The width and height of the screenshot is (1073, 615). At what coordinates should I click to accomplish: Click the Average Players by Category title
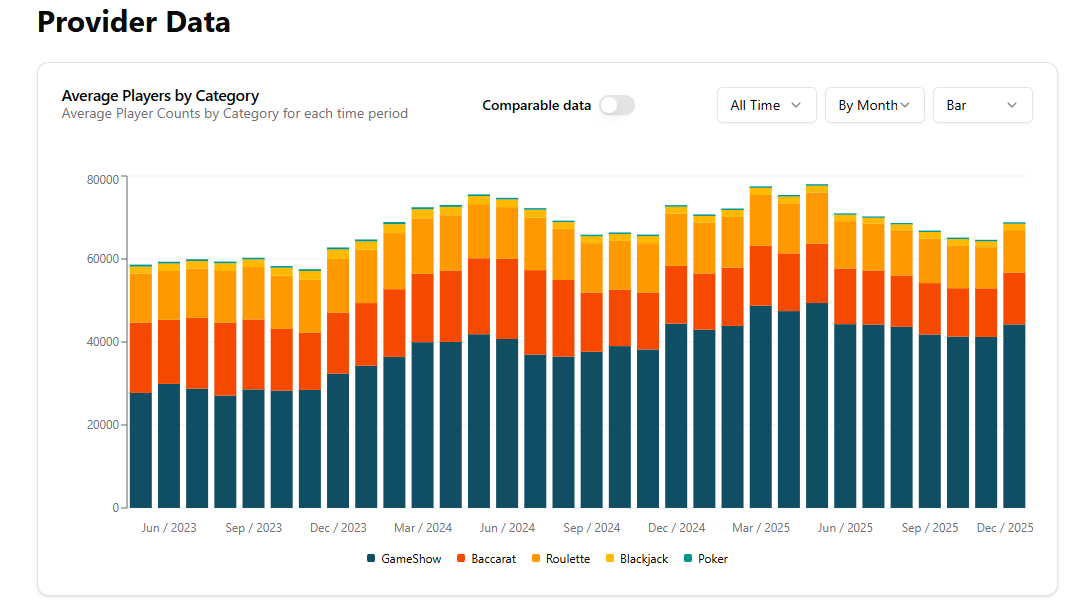click(x=160, y=96)
